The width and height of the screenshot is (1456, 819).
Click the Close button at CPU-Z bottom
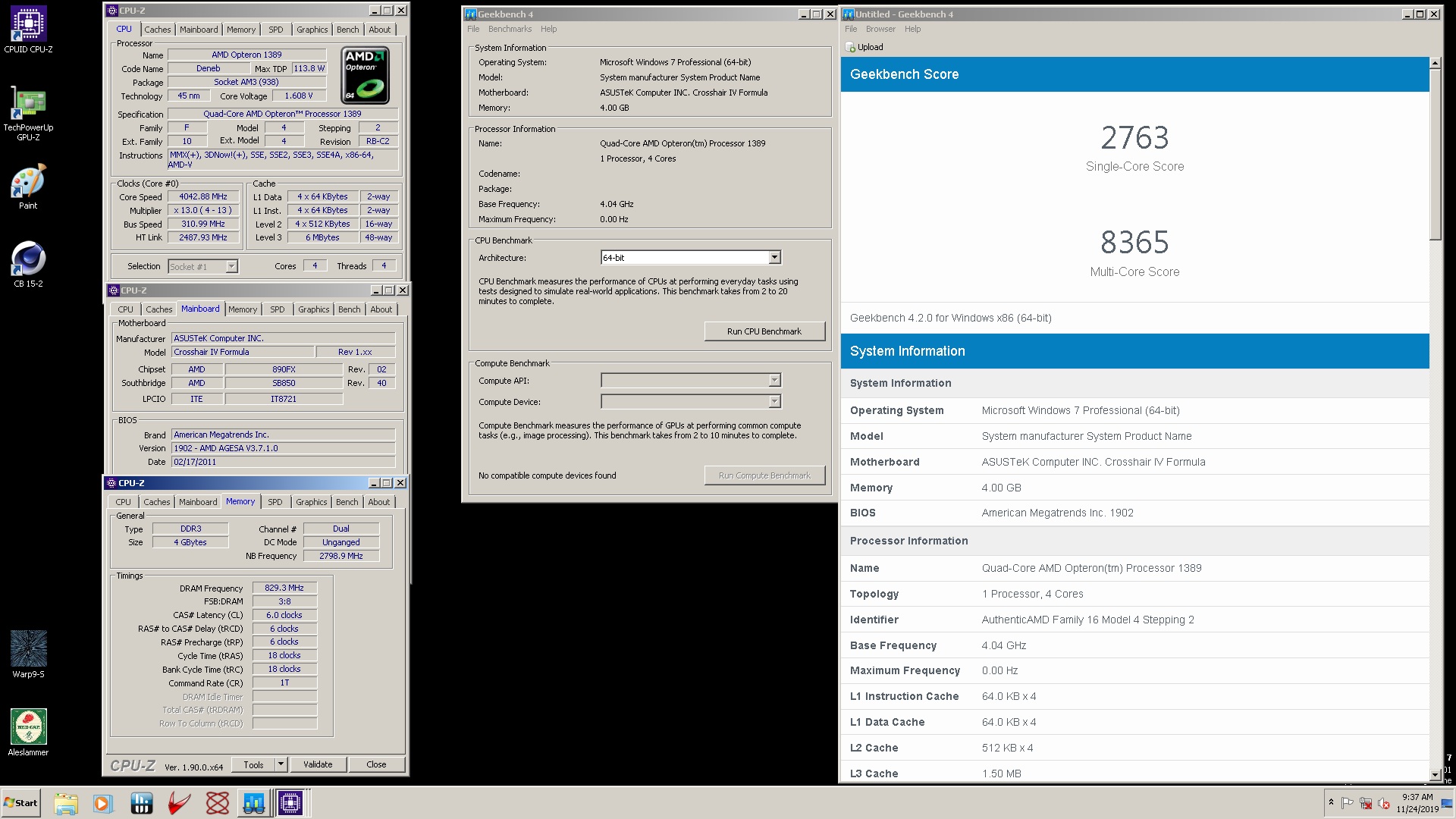pyautogui.click(x=376, y=764)
